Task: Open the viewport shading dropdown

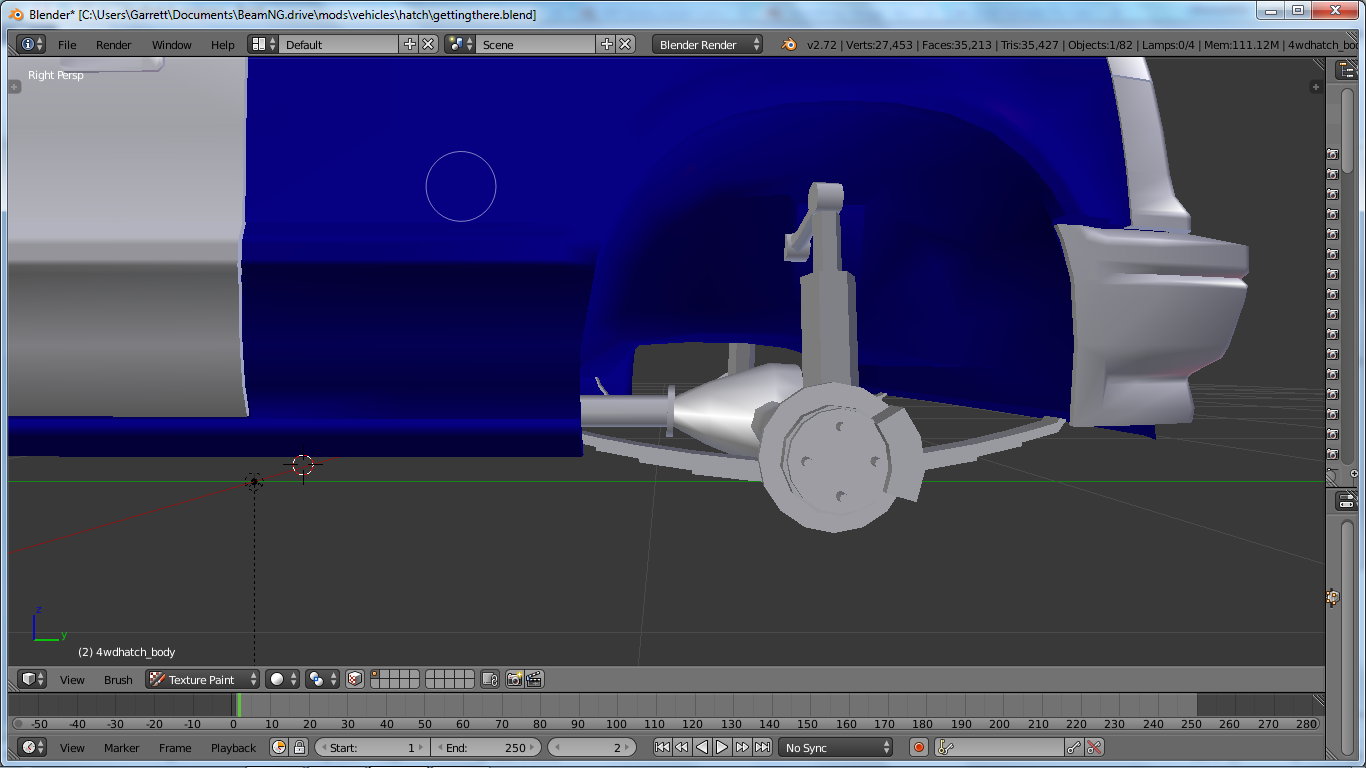Action: [x=282, y=679]
